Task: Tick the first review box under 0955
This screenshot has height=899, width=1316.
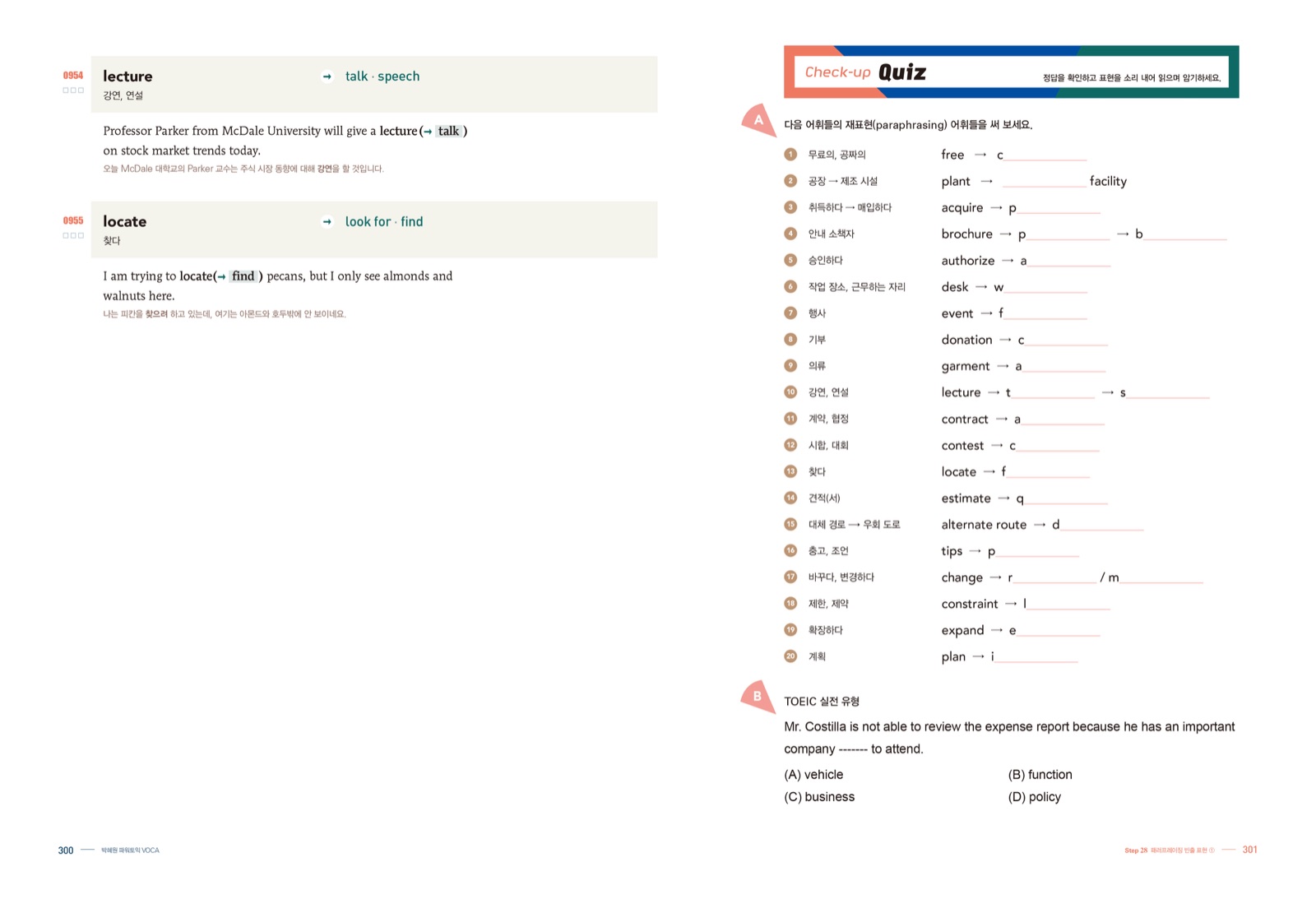Action: click(66, 235)
